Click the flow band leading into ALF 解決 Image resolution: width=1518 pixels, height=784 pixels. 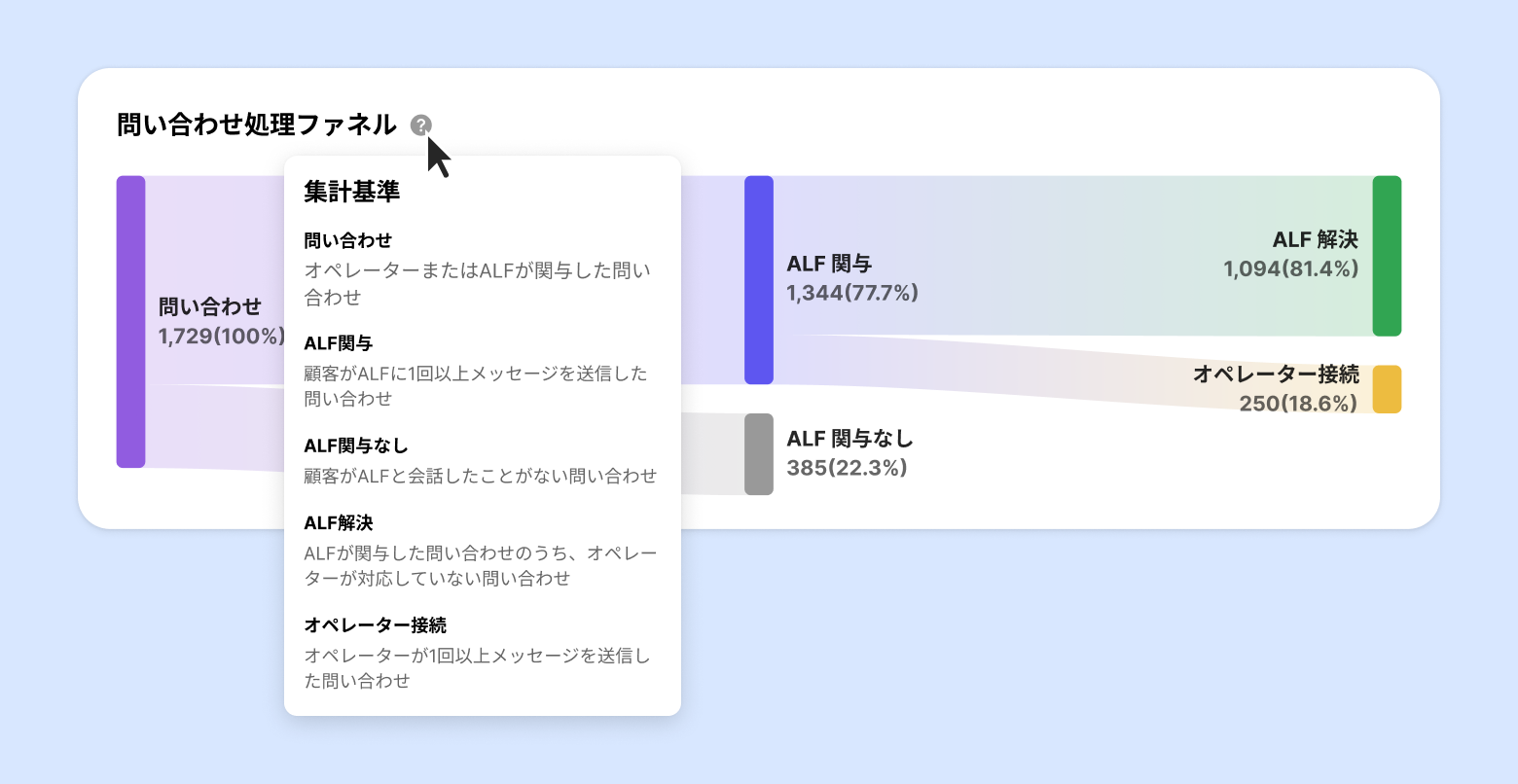(x=1070, y=255)
